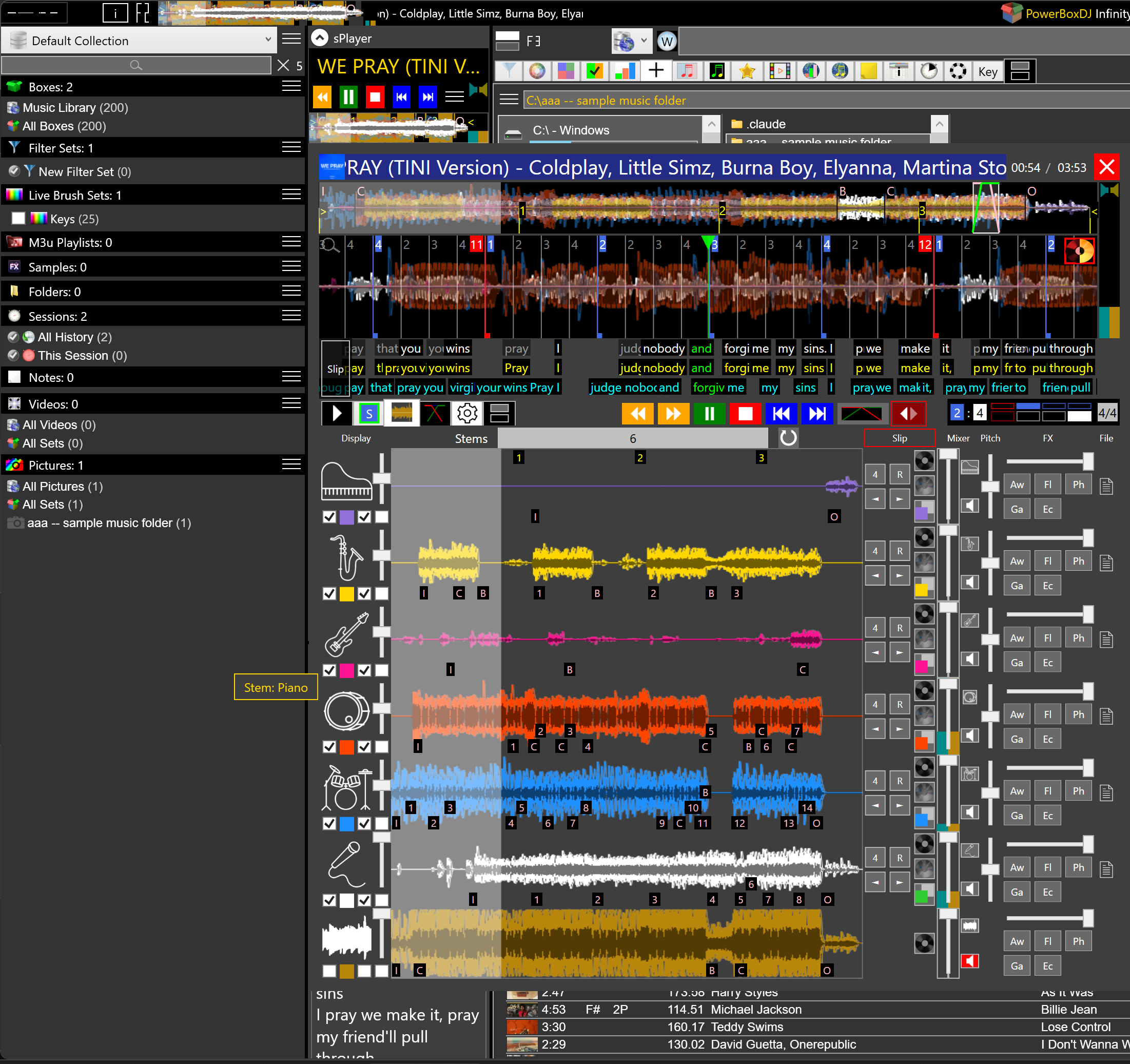
Task: Click the stems reload circular arrow
Action: tap(788, 438)
